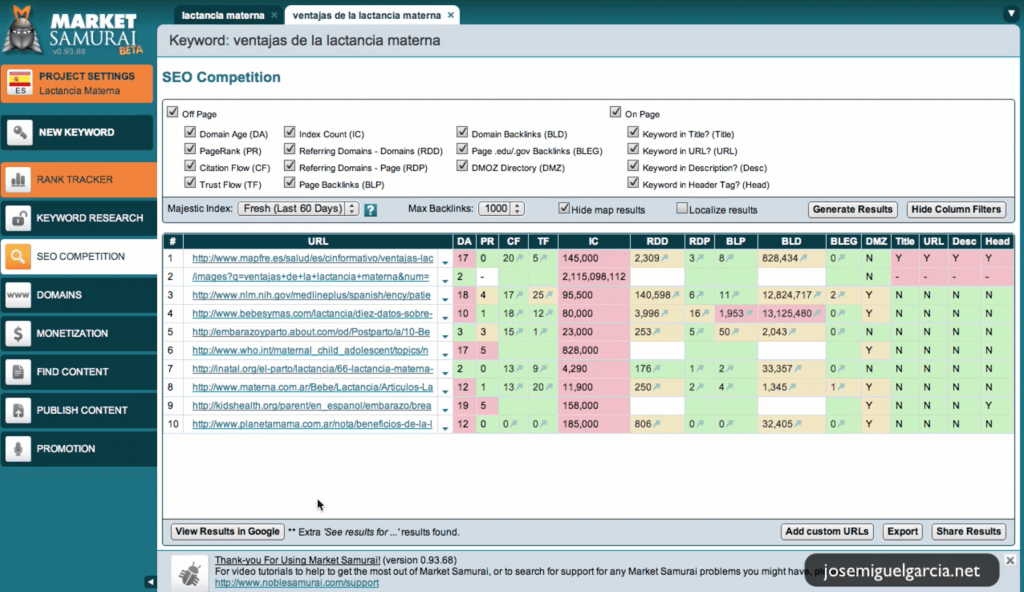
Task: Uncheck PageRank (PR)
Action: (190, 149)
